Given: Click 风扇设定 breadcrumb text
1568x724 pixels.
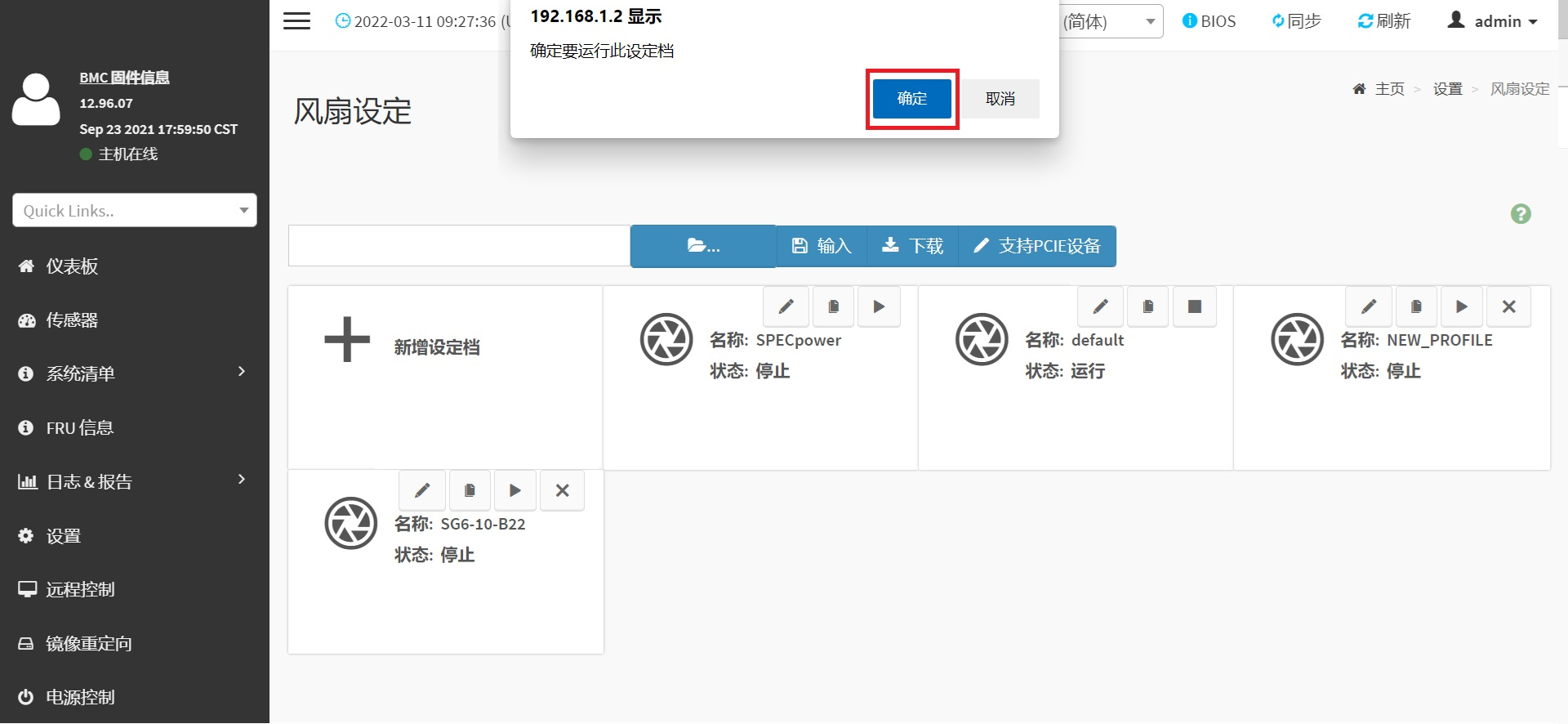Looking at the screenshot, I should (1520, 89).
